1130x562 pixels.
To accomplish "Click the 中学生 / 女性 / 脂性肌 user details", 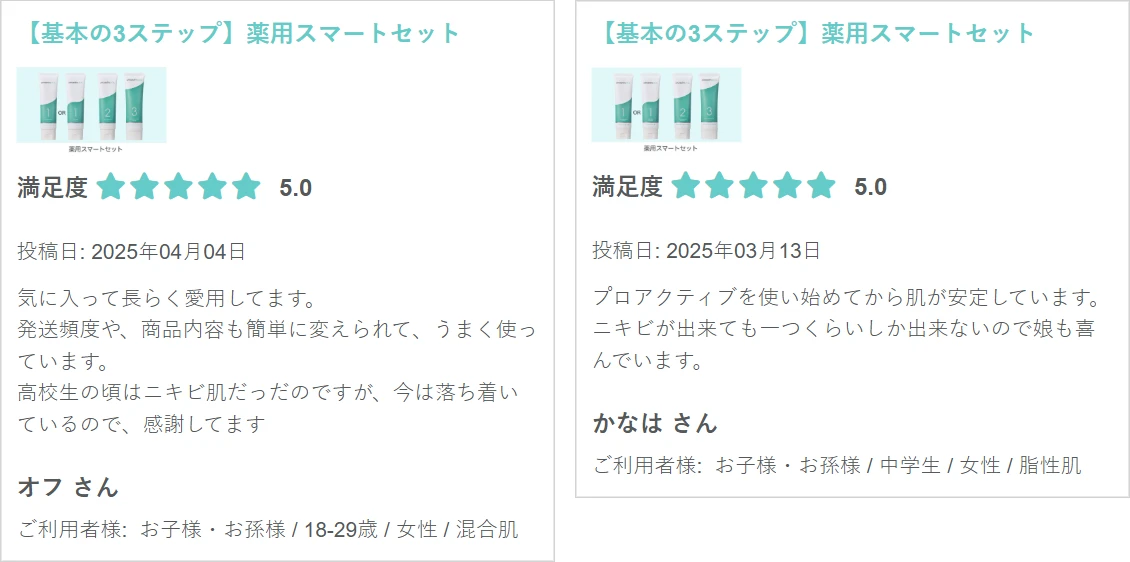I will 981,465.
